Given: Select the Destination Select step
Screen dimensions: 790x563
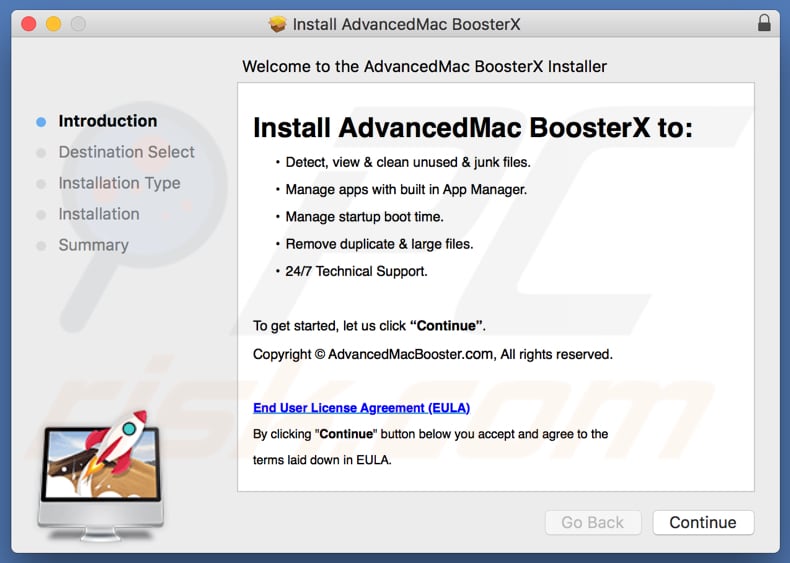Looking at the screenshot, I should click(x=126, y=152).
